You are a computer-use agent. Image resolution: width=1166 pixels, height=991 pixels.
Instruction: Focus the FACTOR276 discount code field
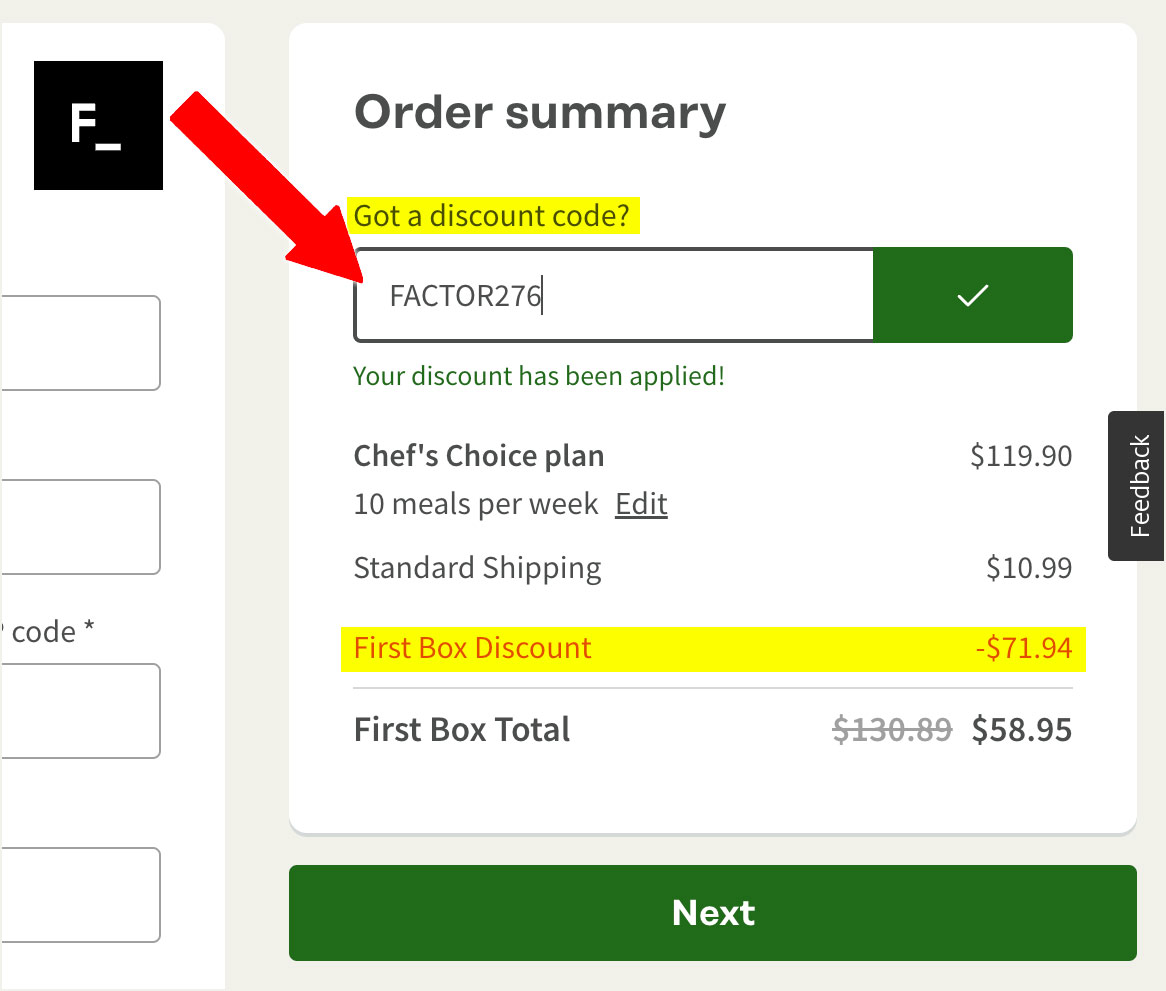[x=613, y=296]
